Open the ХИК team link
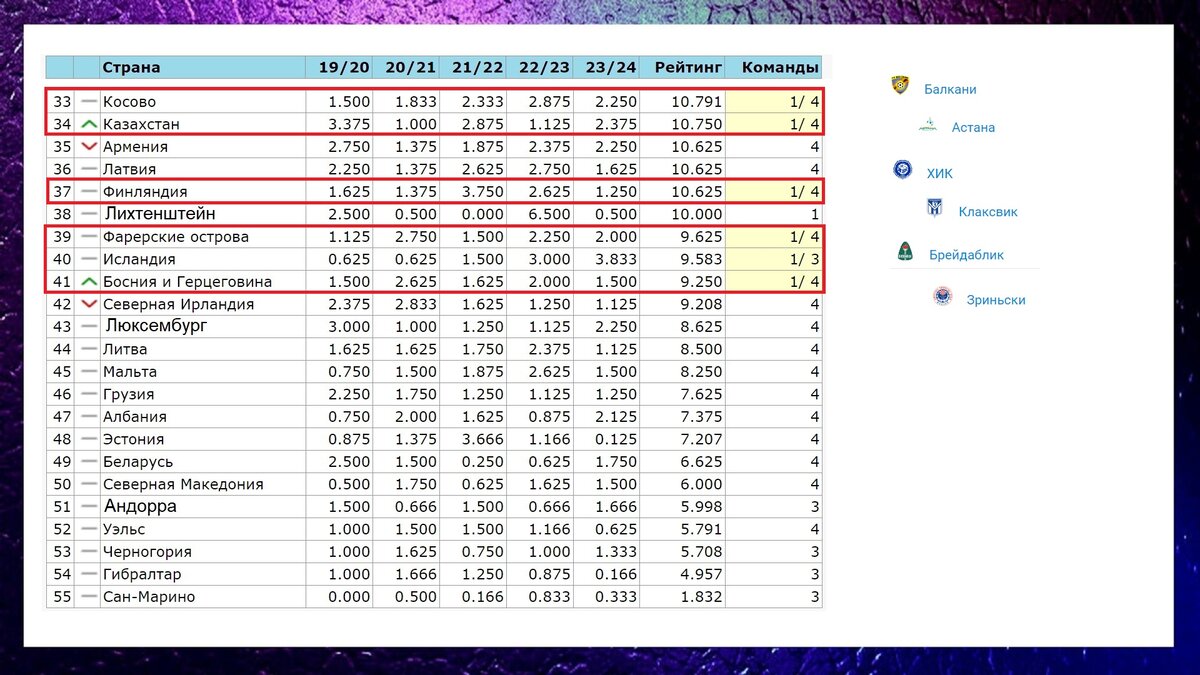 940,173
